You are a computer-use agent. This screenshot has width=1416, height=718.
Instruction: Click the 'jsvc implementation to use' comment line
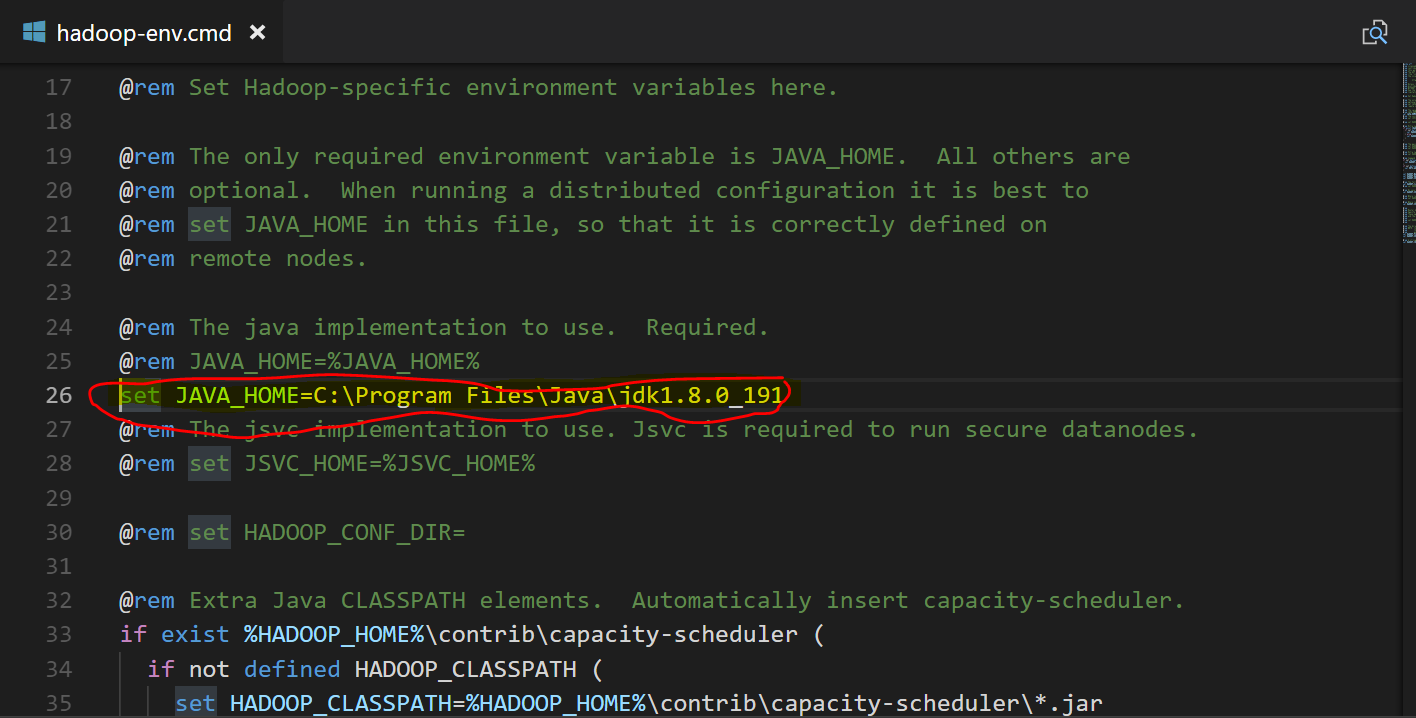pyautogui.click(x=659, y=429)
